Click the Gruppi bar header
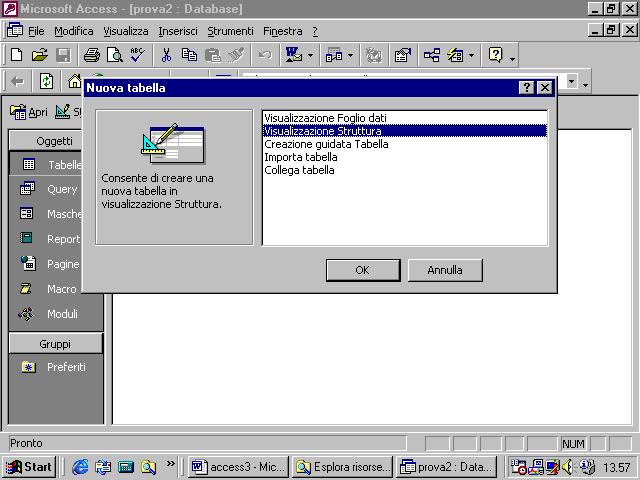This screenshot has height=480, width=640. 56,344
